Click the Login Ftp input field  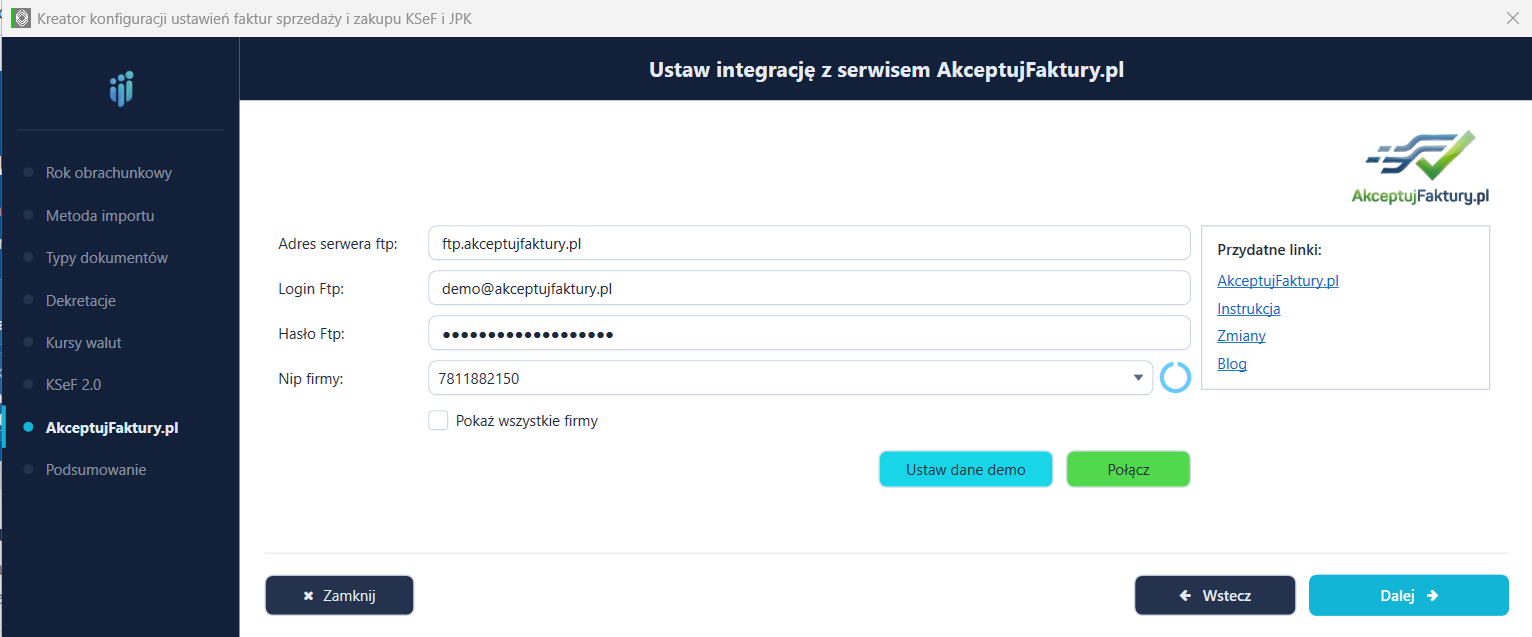click(x=809, y=288)
